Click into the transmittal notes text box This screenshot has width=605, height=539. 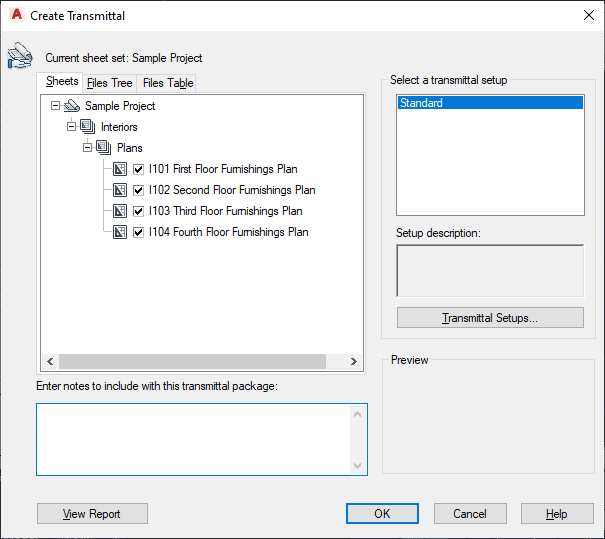coord(193,439)
